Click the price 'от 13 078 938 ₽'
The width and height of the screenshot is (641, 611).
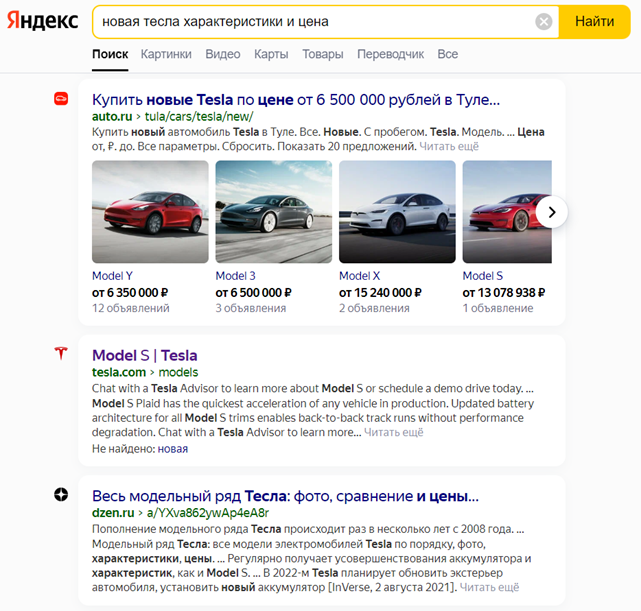504,293
